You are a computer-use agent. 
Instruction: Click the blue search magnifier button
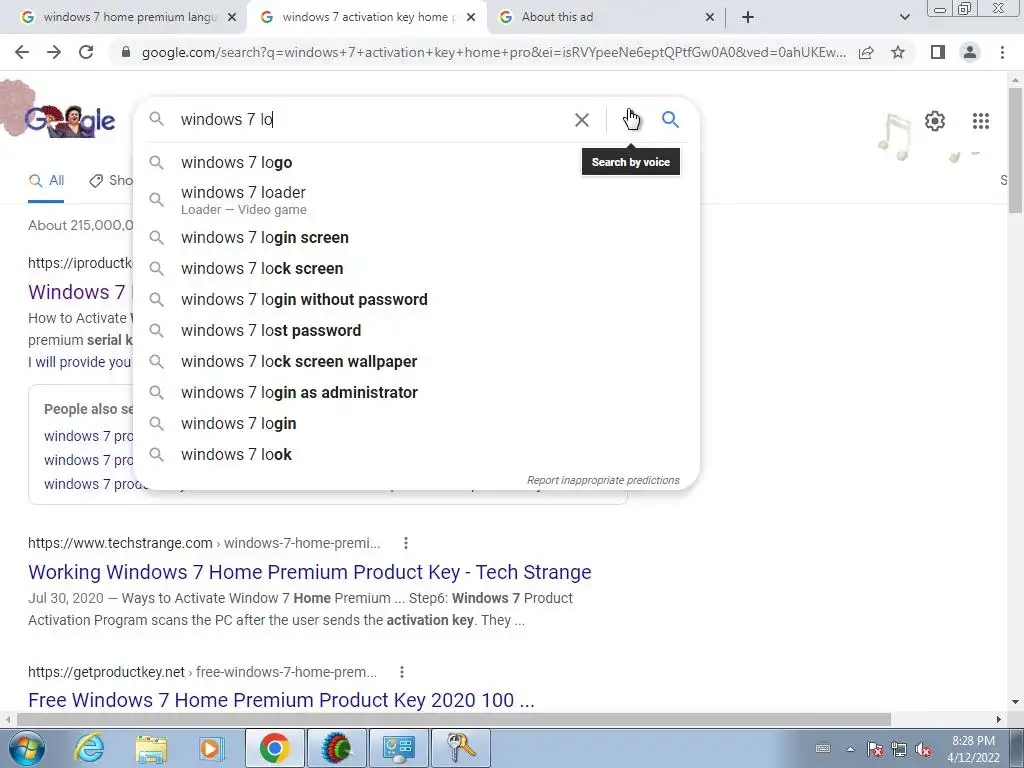[x=670, y=120]
